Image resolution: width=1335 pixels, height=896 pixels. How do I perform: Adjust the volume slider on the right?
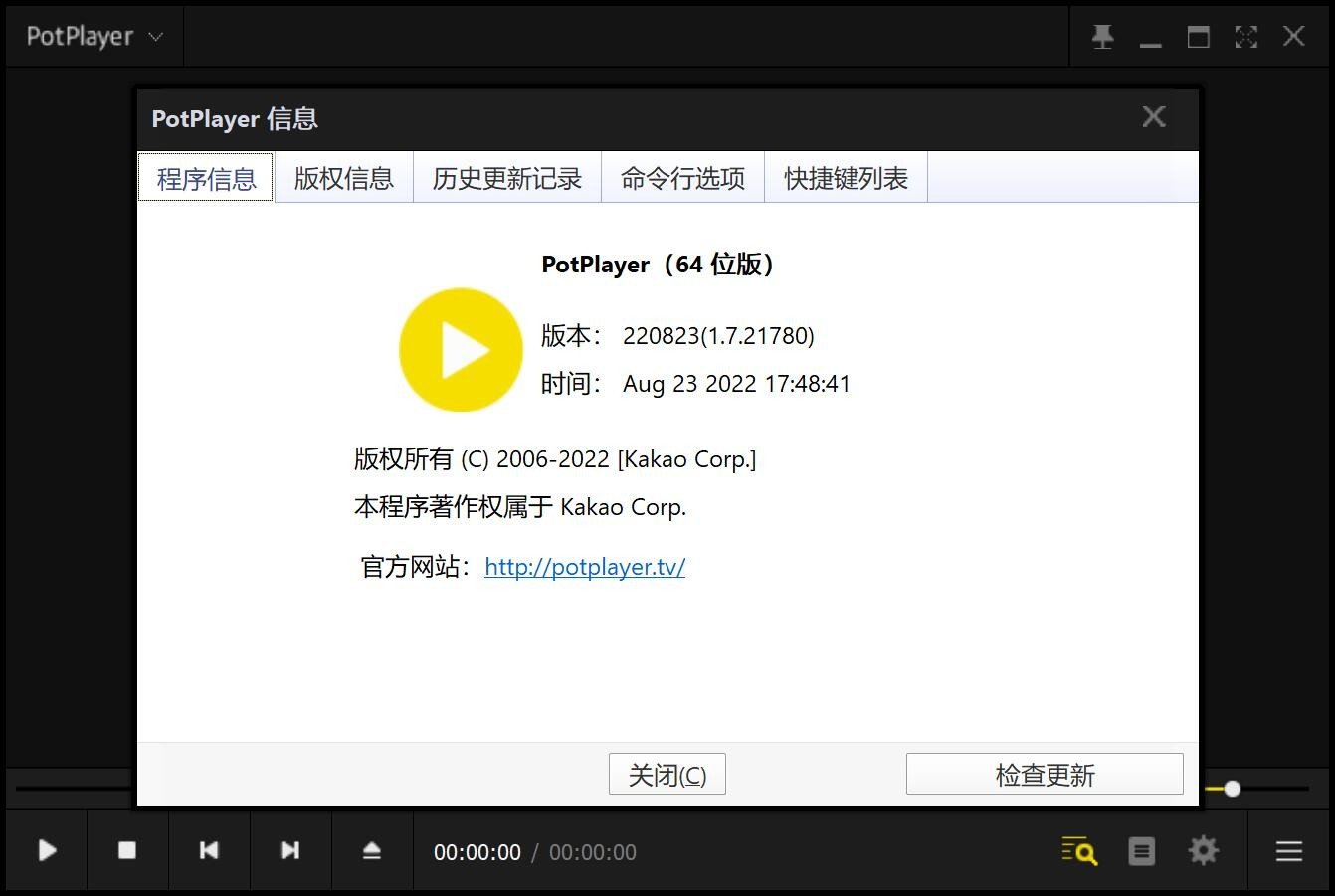pyautogui.click(x=1232, y=789)
